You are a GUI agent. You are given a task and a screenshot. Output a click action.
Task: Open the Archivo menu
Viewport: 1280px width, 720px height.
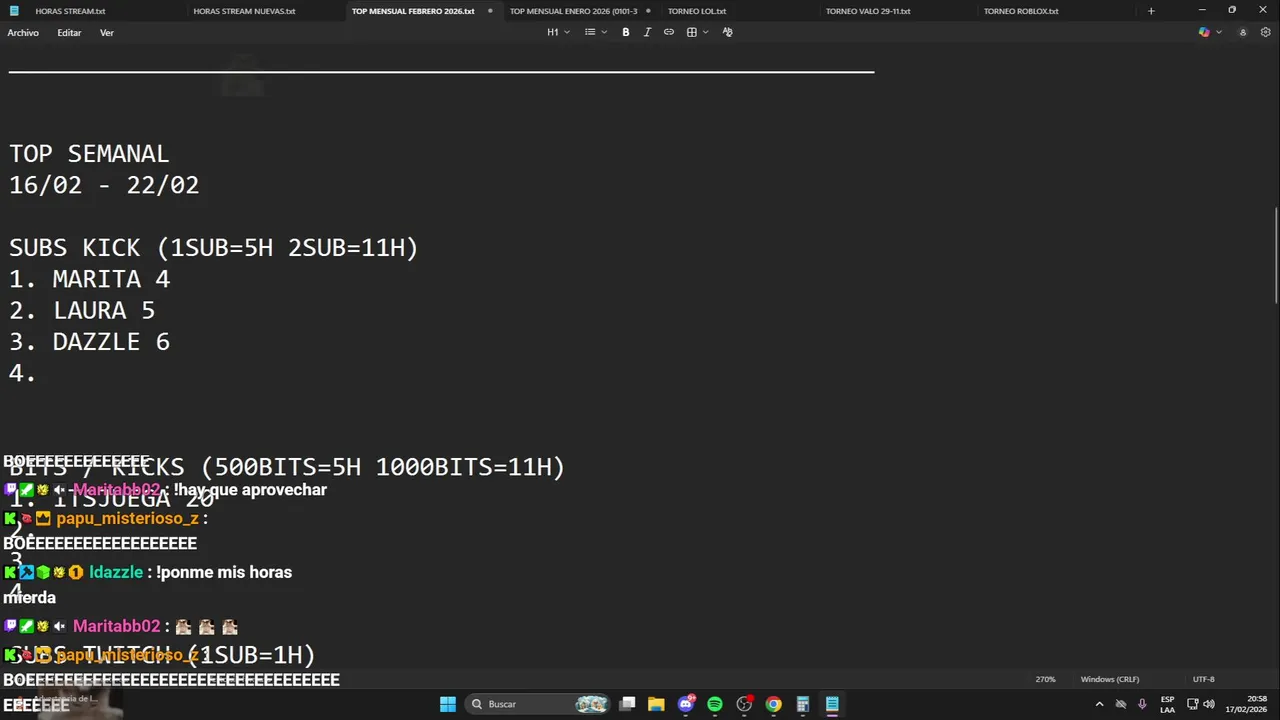coord(23,33)
